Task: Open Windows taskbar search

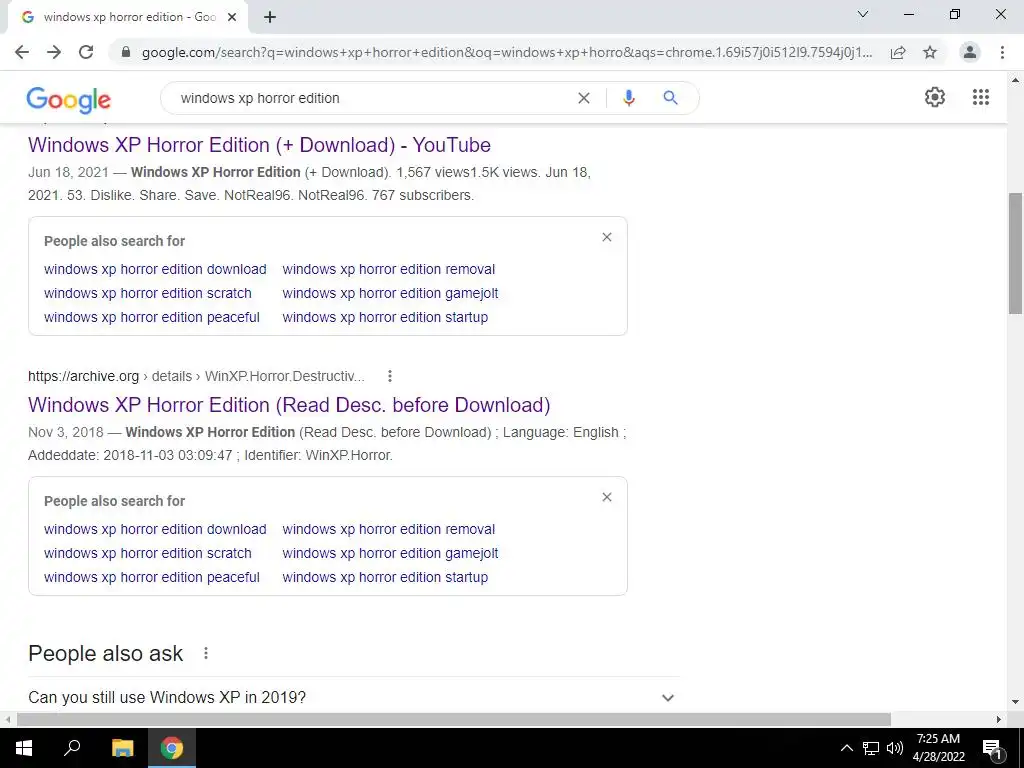Action: (x=72, y=748)
